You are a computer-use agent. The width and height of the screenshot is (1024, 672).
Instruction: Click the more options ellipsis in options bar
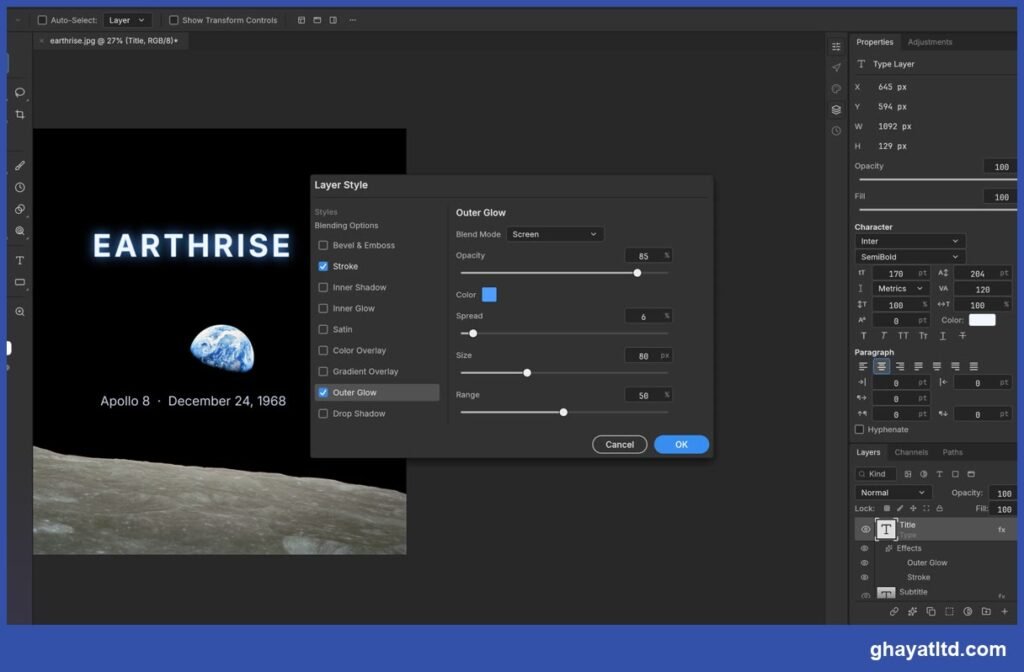point(353,20)
